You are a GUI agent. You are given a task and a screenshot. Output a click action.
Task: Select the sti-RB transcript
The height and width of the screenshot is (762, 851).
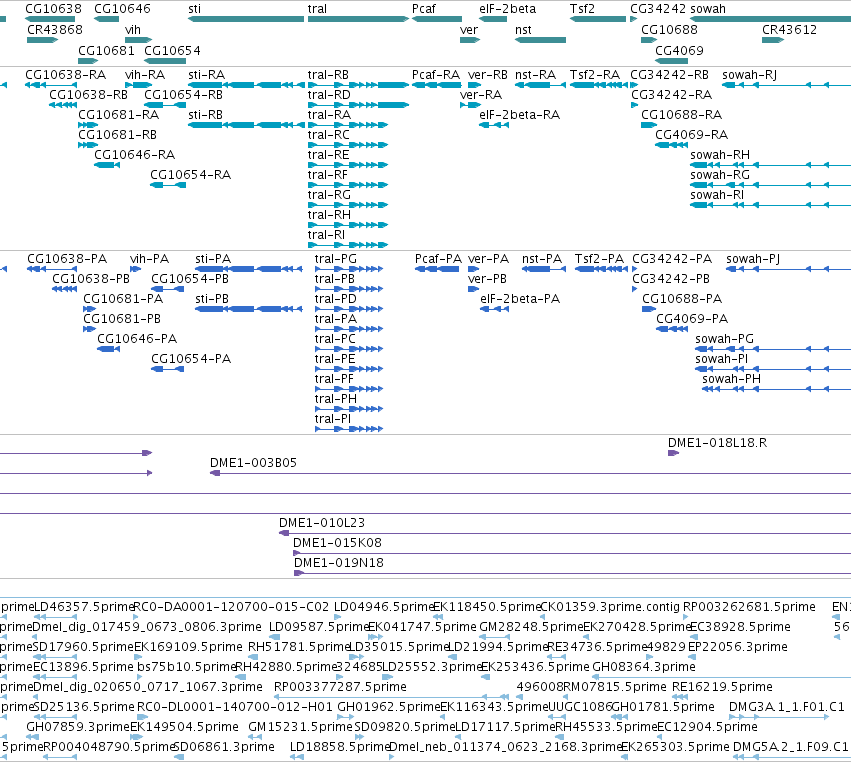[x=246, y=125]
